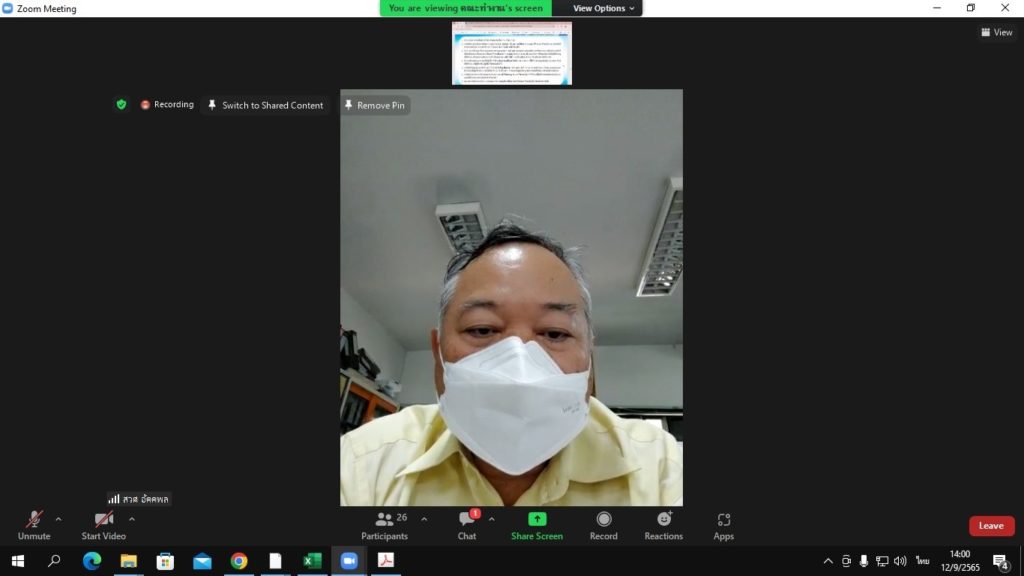Viewport: 1024px width, 576px height.
Task: Click the Zoom icon in the taskbar
Action: pyautogui.click(x=349, y=561)
